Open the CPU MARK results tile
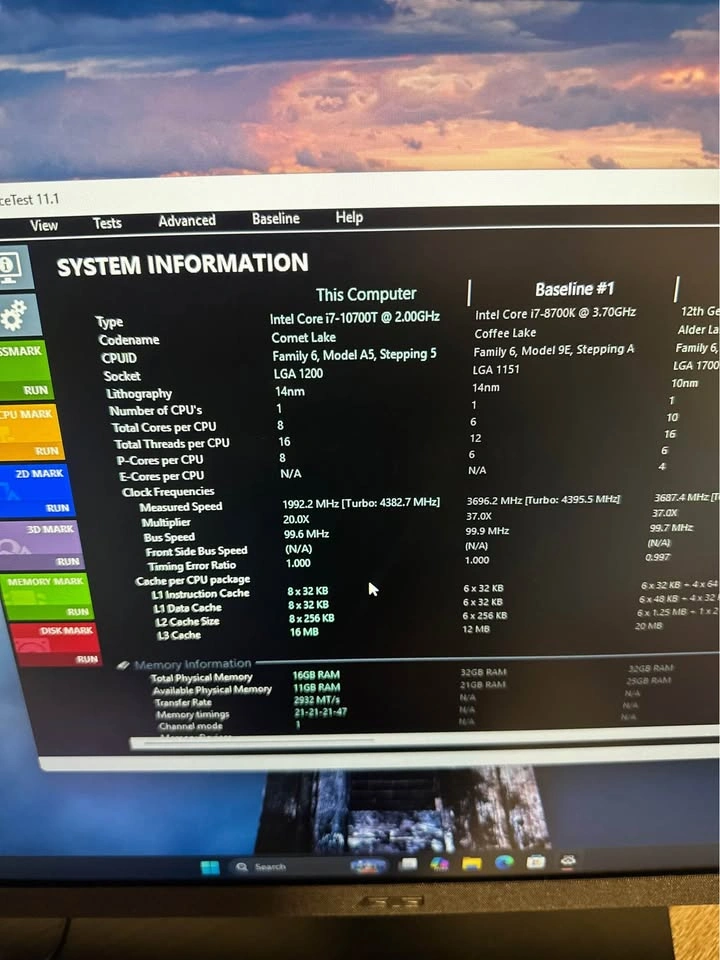 click(x=31, y=432)
